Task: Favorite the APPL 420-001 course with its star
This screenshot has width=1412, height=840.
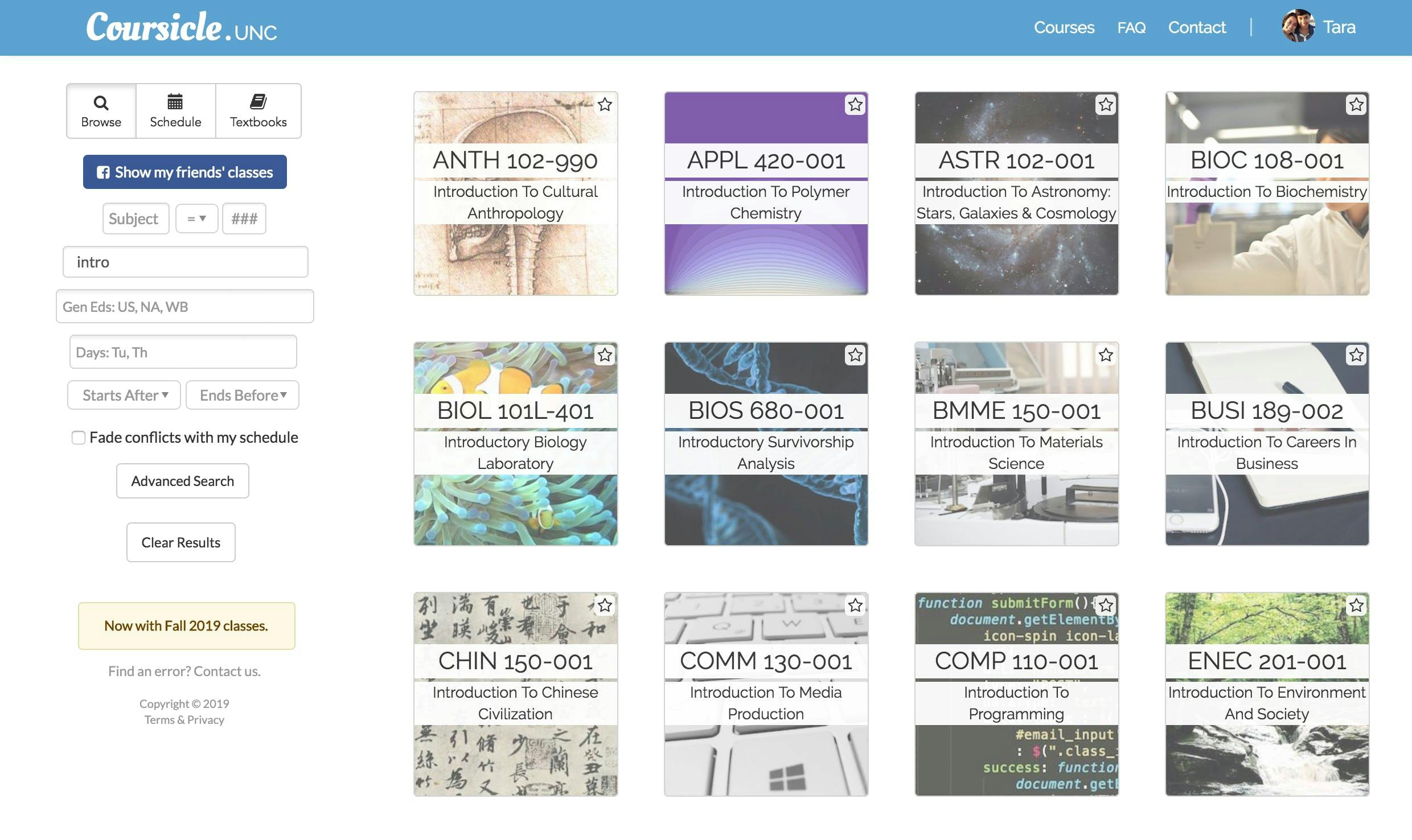Action: [855, 105]
